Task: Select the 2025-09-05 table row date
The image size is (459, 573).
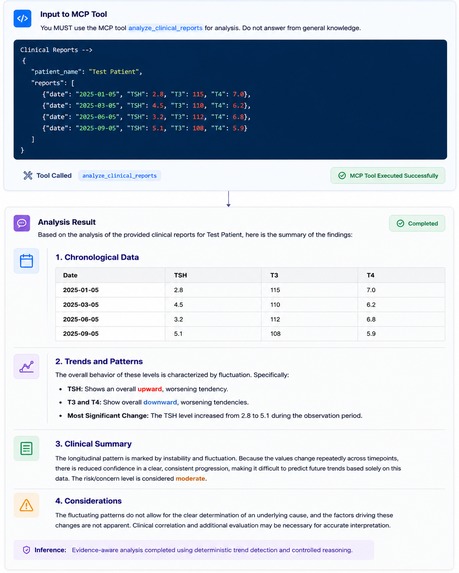Action: [81, 334]
